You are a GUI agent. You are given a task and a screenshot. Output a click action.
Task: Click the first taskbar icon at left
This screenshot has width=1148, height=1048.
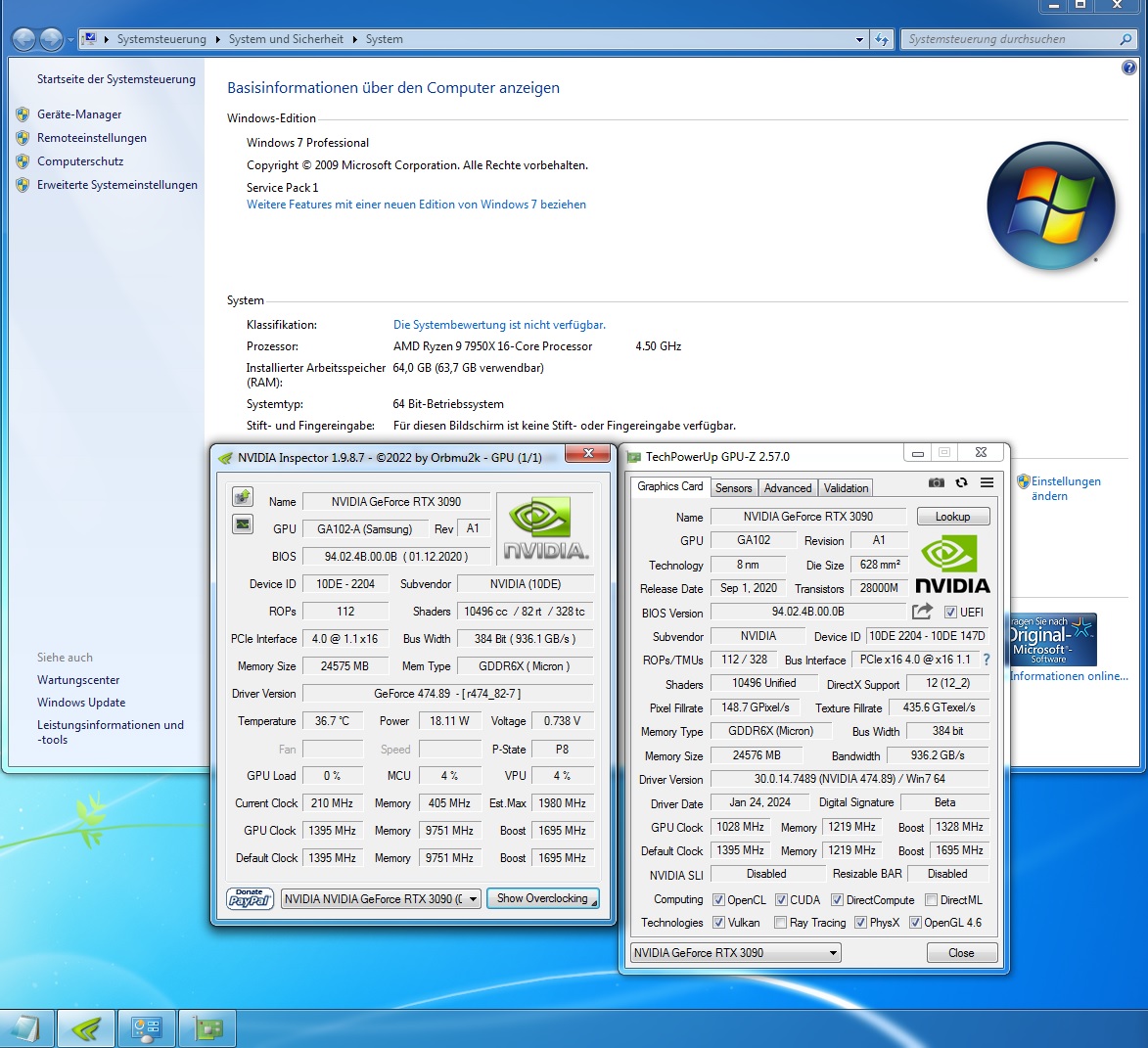pyautogui.click(x=25, y=1029)
